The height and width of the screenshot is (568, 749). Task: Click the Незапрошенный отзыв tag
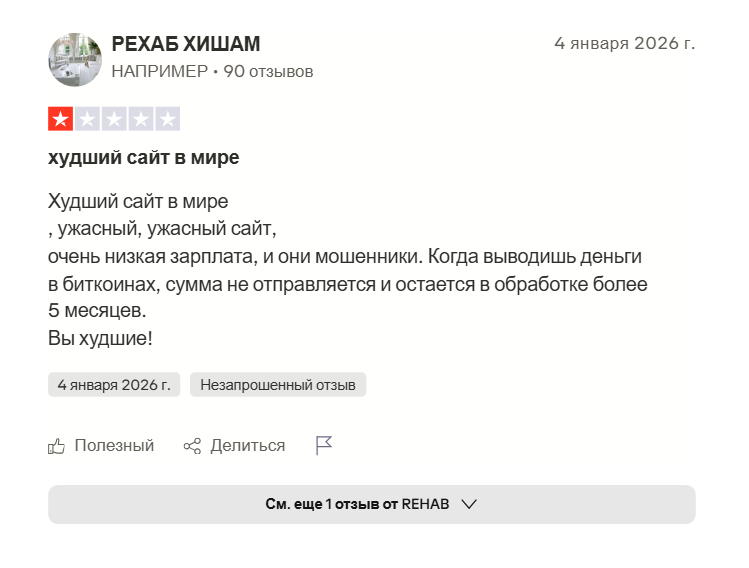click(x=278, y=385)
